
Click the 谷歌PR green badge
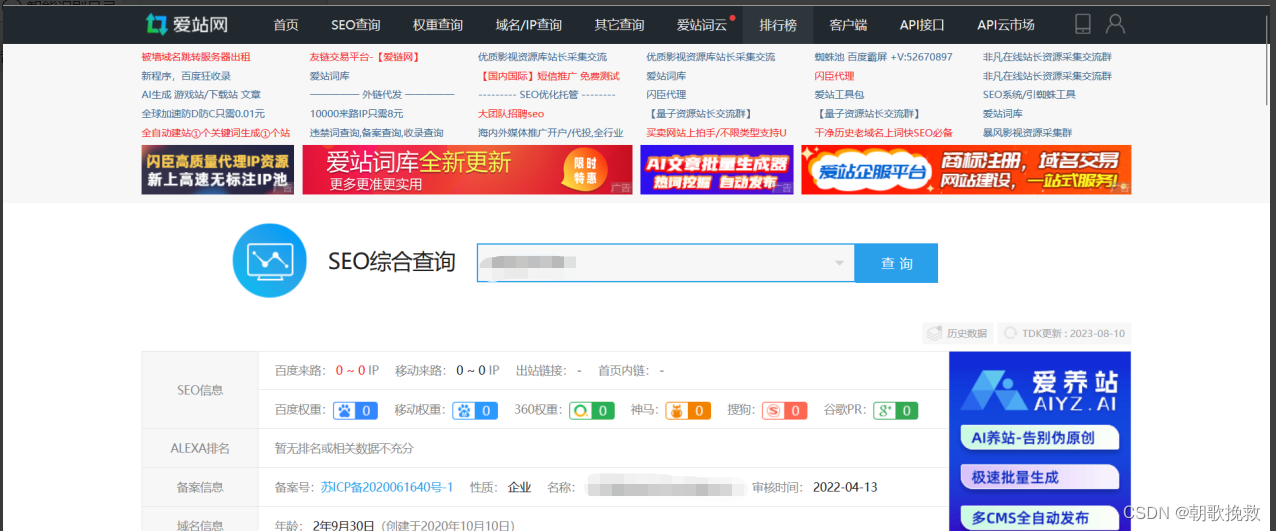[895, 410]
